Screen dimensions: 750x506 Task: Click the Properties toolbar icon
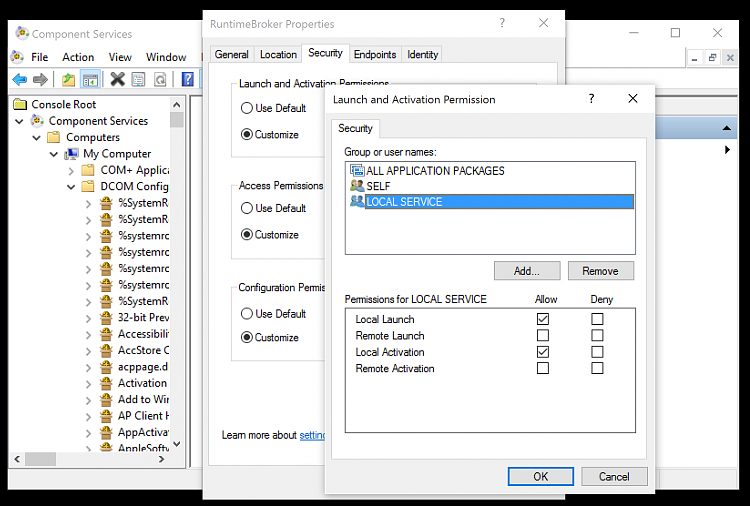(138, 79)
